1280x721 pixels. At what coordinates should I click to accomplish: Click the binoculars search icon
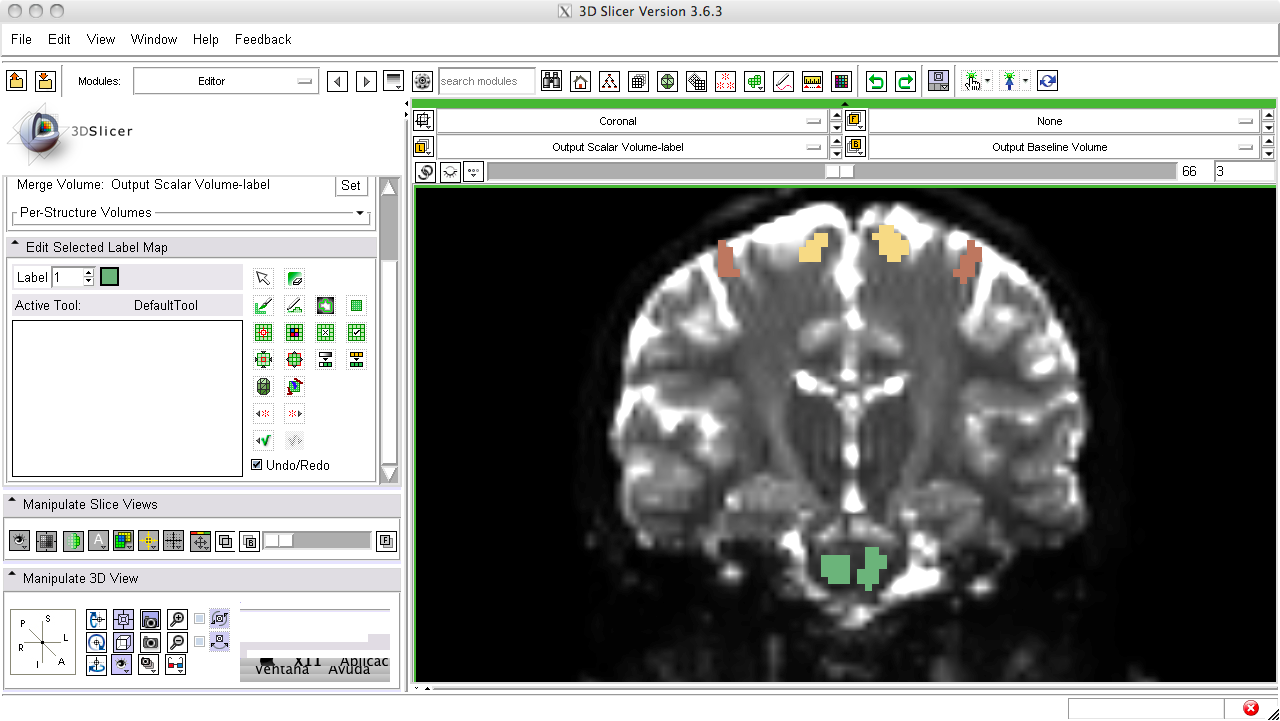(x=551, y=82)
